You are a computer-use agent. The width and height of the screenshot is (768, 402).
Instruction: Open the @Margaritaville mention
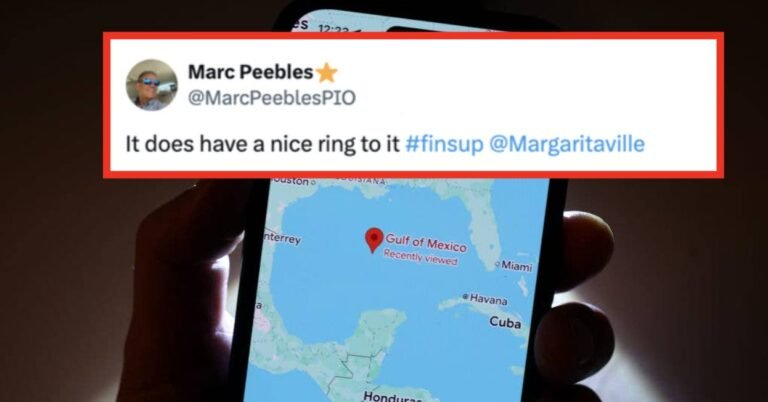[567, 144]
